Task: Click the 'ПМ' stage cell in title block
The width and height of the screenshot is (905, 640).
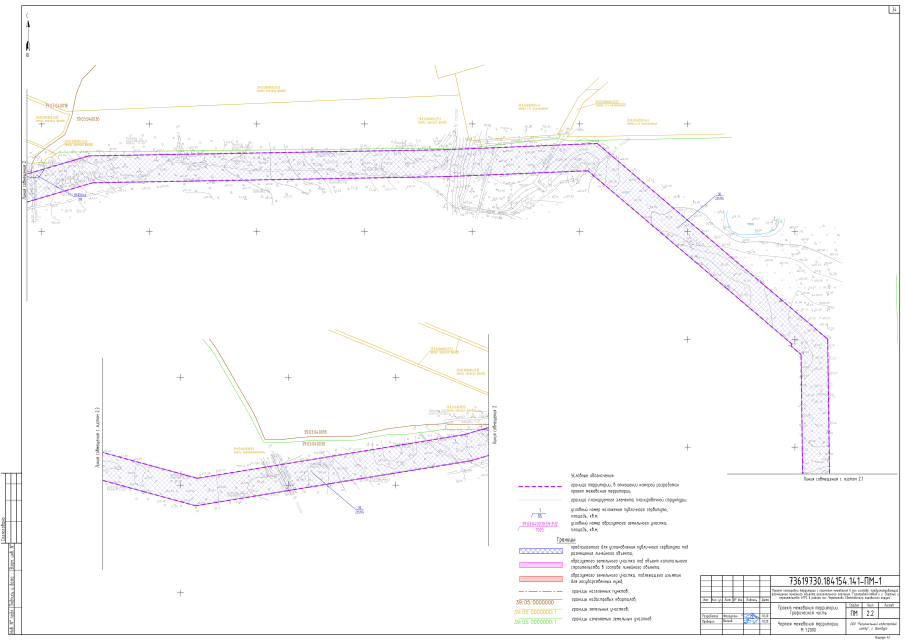Action: pyautogui.click(x=853, y=613)
